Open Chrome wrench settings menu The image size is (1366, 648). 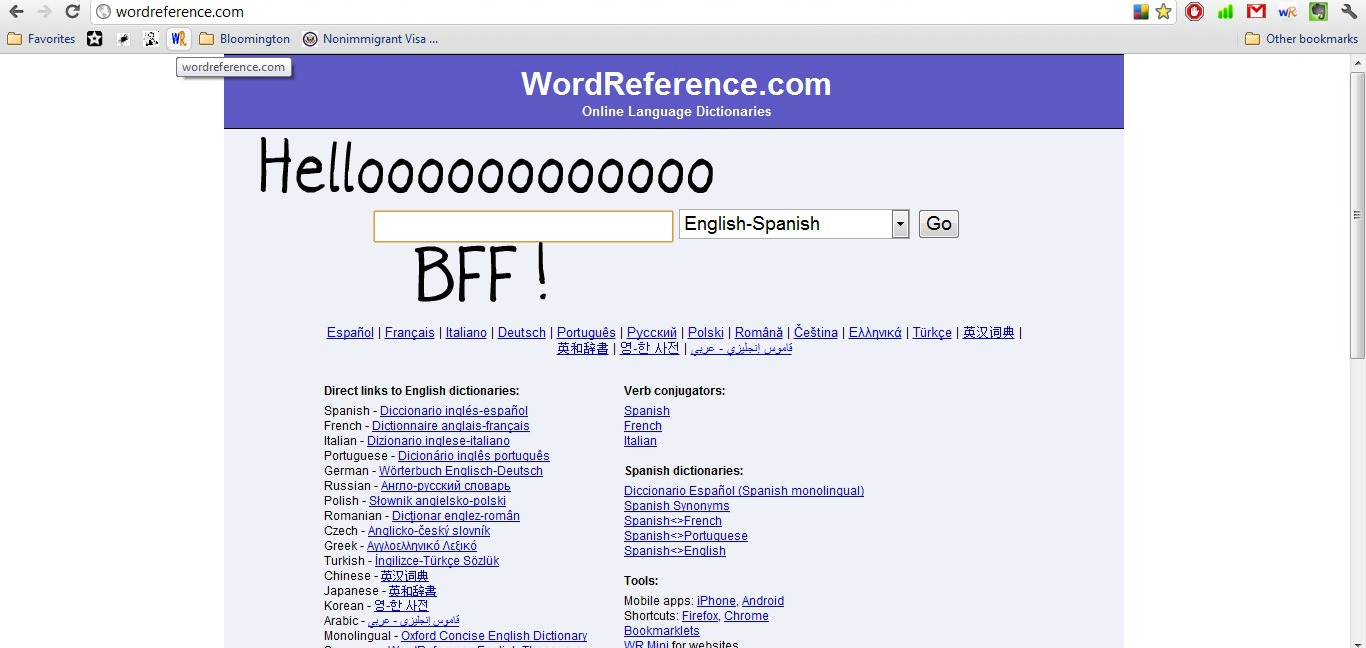[1349, 12]
